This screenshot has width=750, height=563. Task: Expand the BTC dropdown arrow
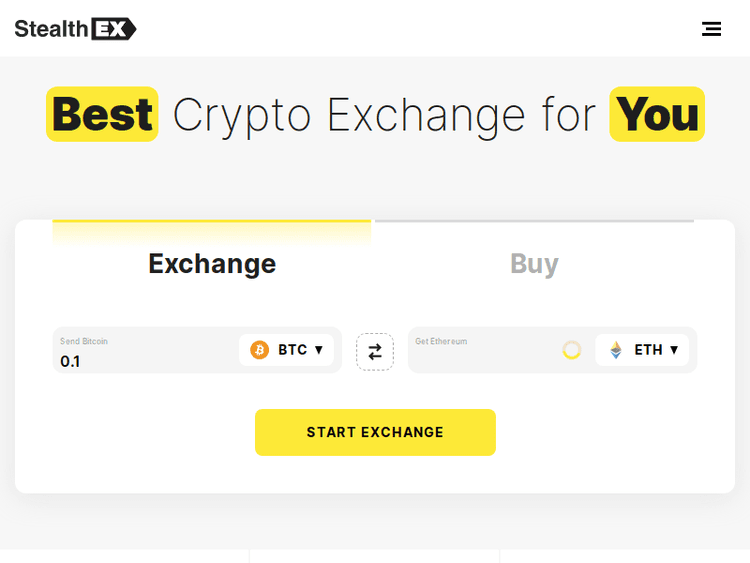click(319, 350)
